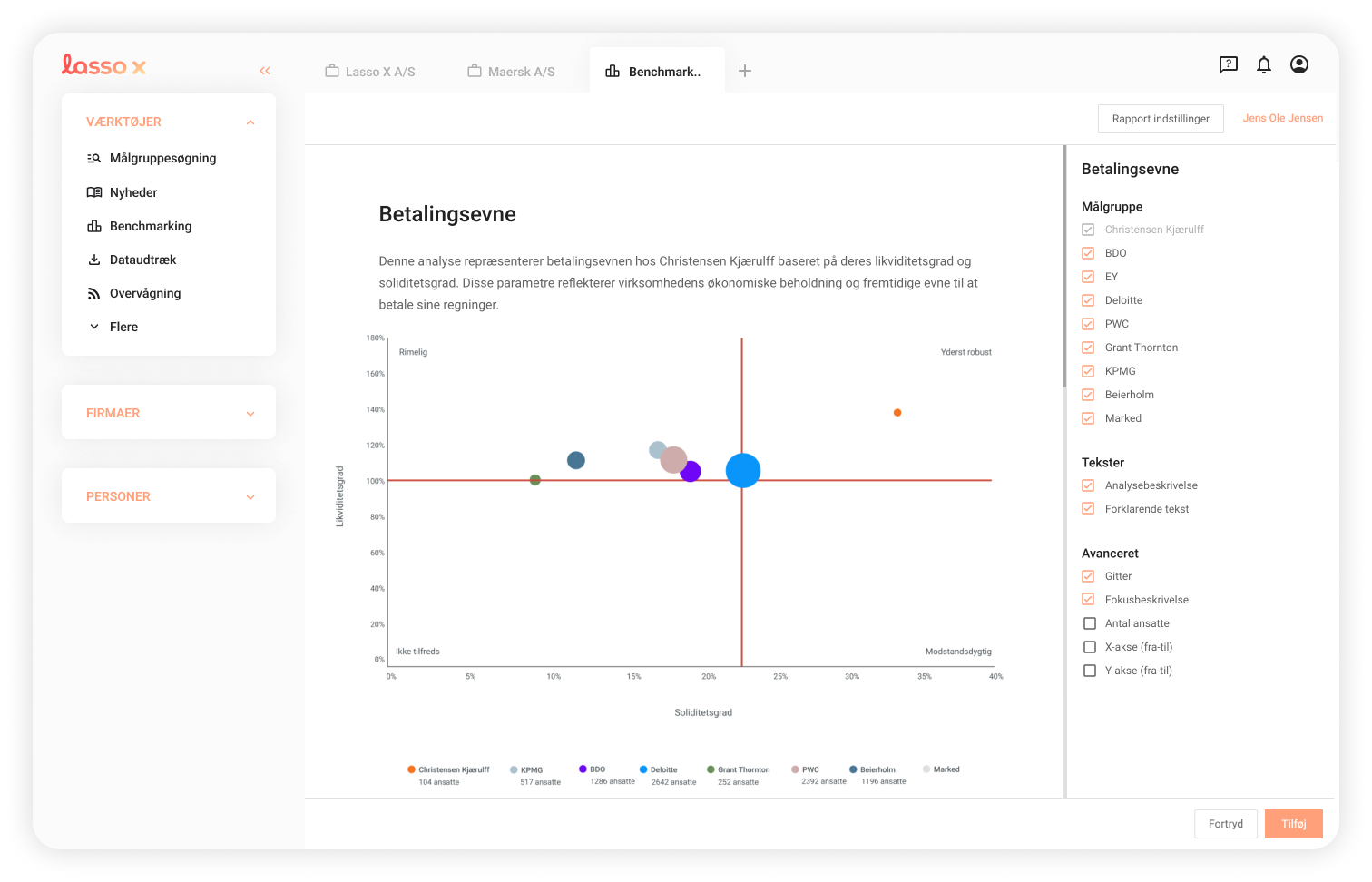
Task: Open Overvågning via the feed icon
Action: tap(93, 293)
